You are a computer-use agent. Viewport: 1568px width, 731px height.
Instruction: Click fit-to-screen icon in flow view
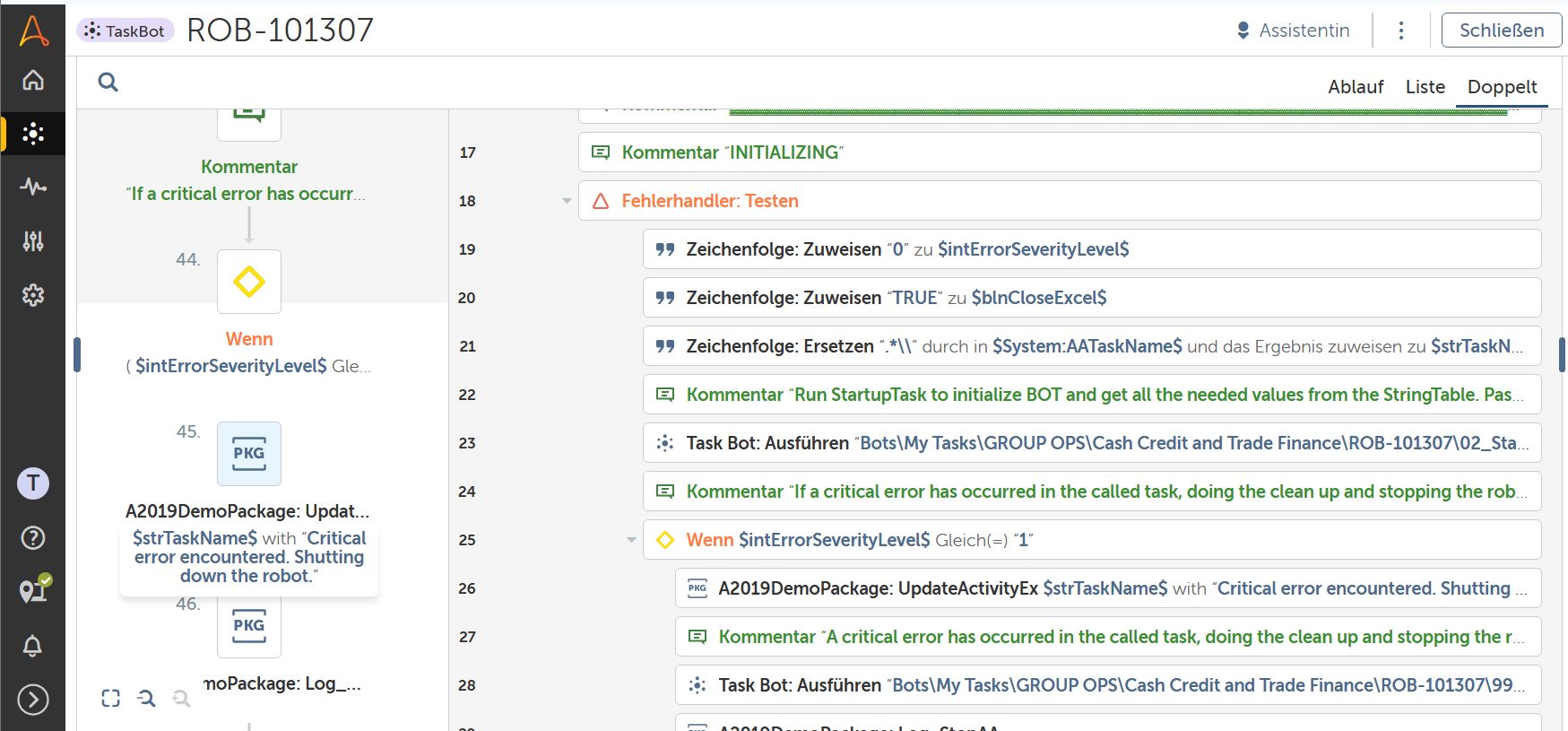pos(110,698)
